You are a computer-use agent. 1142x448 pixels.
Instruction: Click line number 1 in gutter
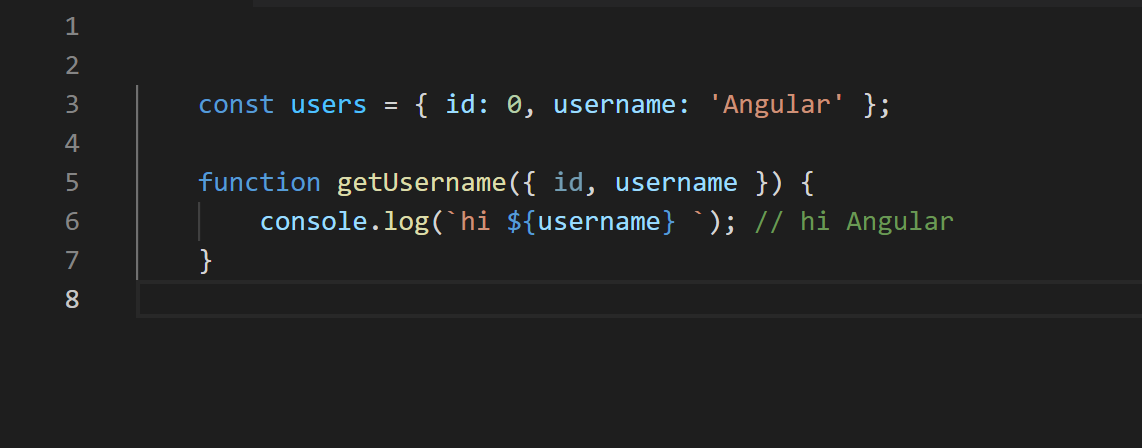[x=71, y=28]
